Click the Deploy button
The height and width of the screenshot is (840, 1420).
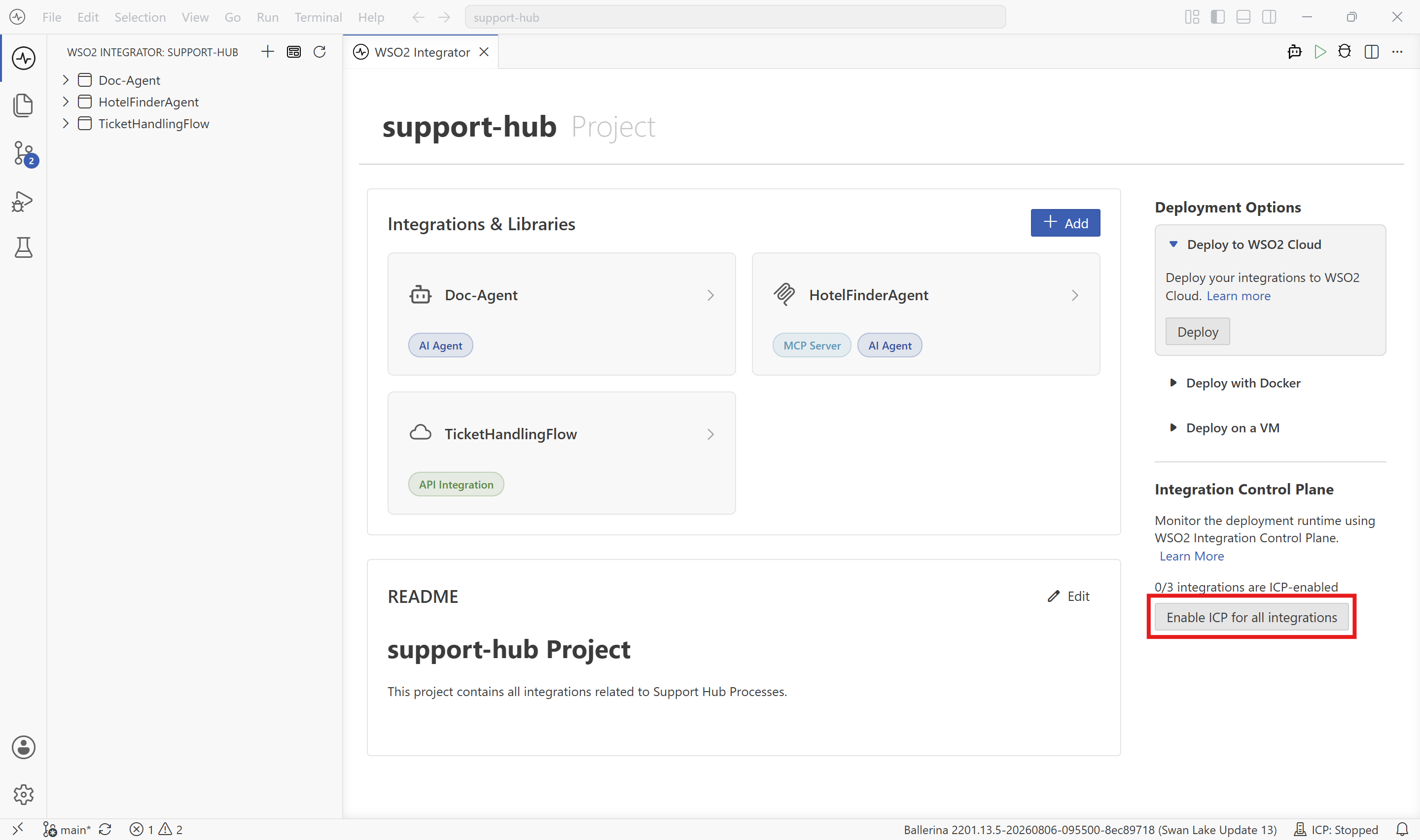pos(1198,332)
